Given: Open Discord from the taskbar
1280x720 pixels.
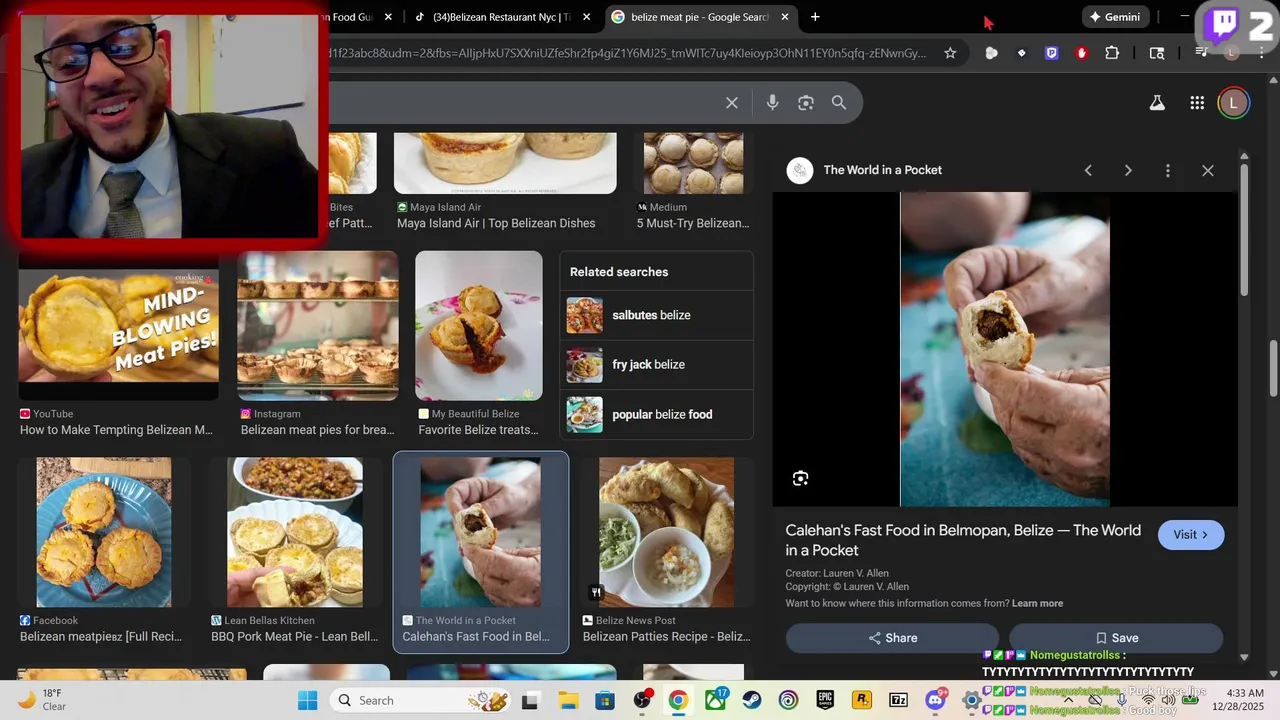Looking at the screenshot, I should click(936, 700).
